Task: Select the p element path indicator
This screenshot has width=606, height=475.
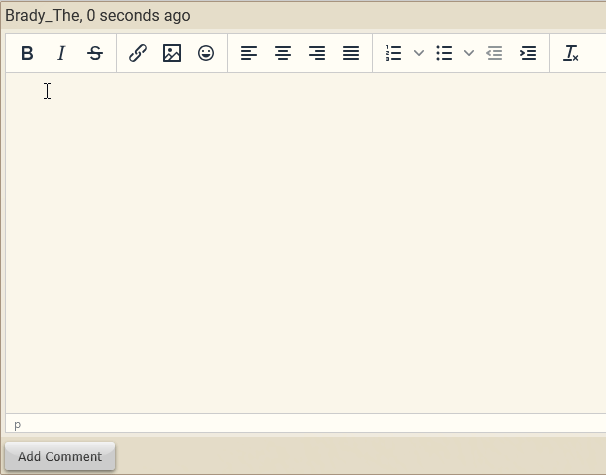Action: [x=17, y=425]
